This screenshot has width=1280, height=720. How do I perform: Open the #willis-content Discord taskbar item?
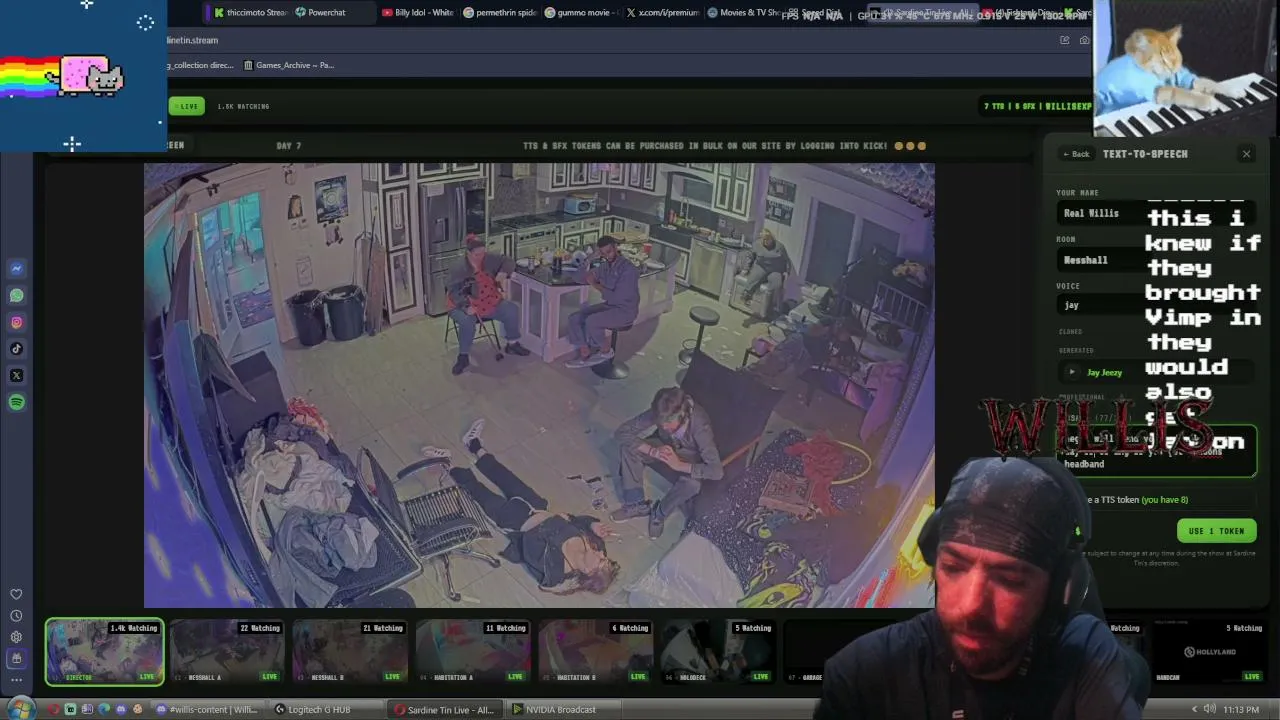click(x=208, y=710)
